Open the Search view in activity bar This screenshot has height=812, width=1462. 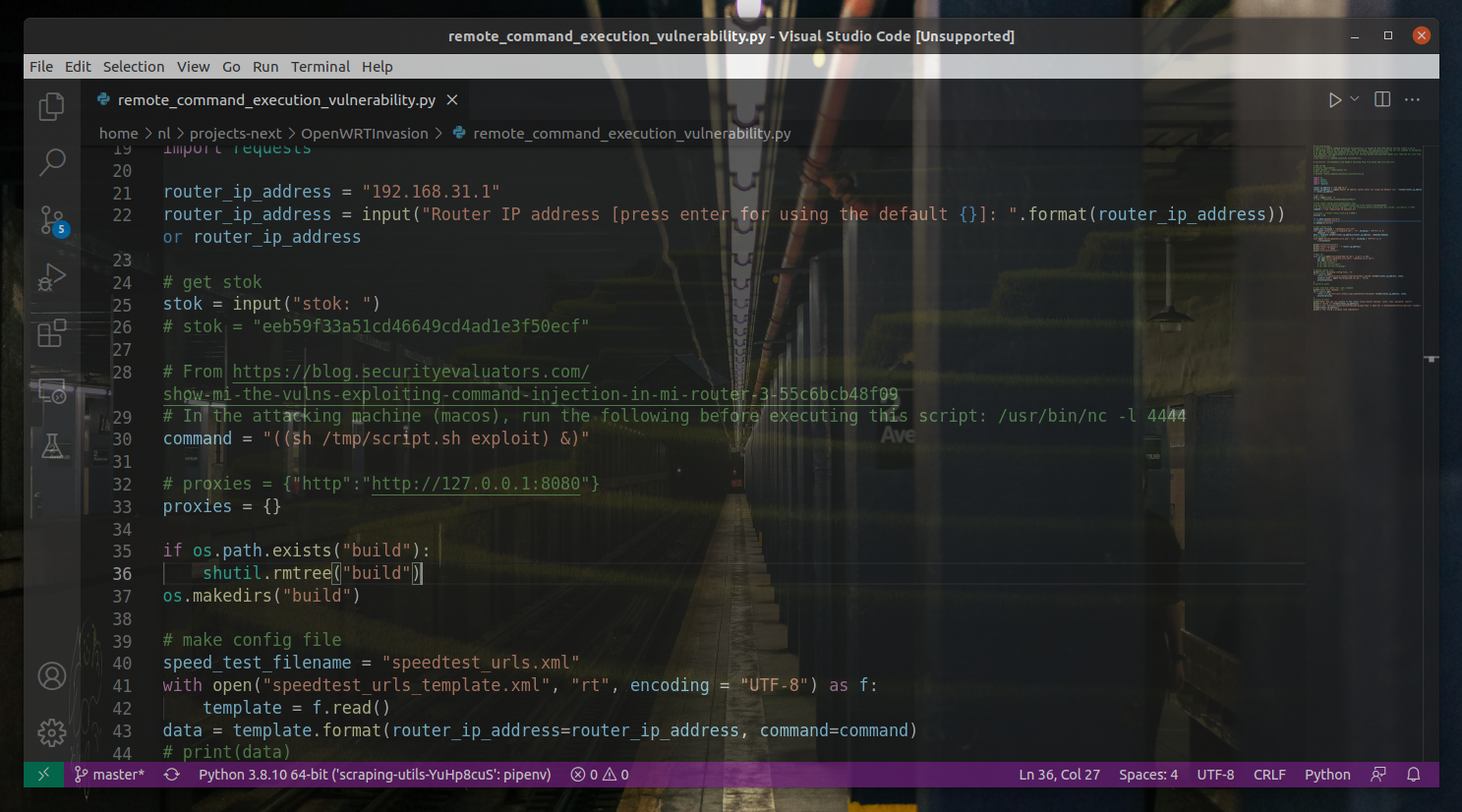[x=52, y=162]
